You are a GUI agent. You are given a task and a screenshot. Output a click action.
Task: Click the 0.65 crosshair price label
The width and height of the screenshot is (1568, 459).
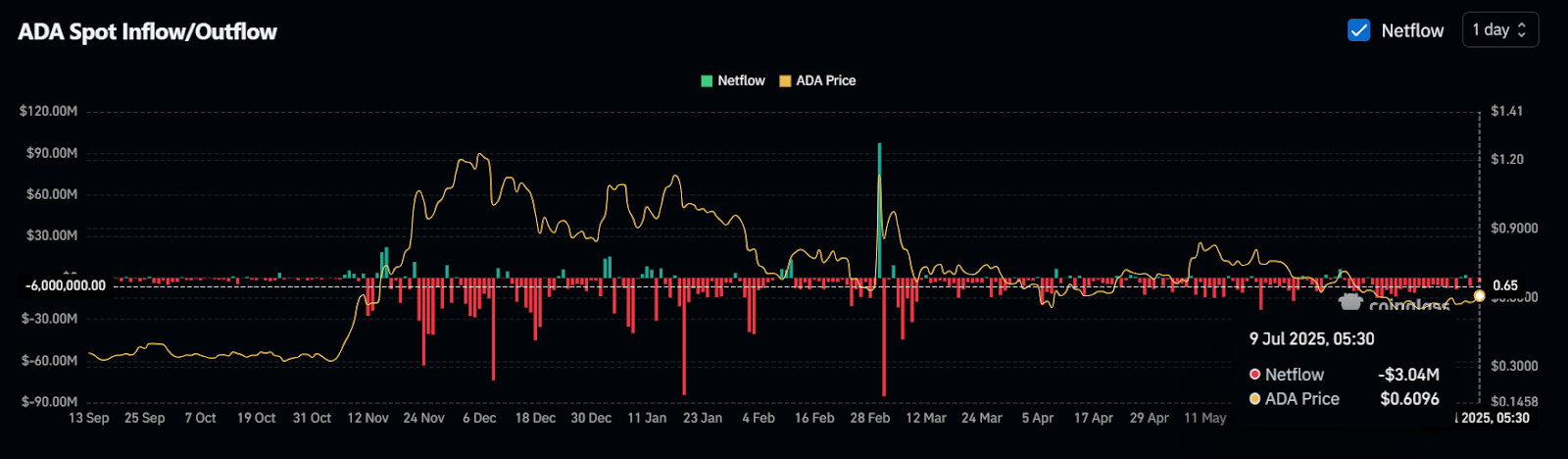click(x=1505, y=285)
